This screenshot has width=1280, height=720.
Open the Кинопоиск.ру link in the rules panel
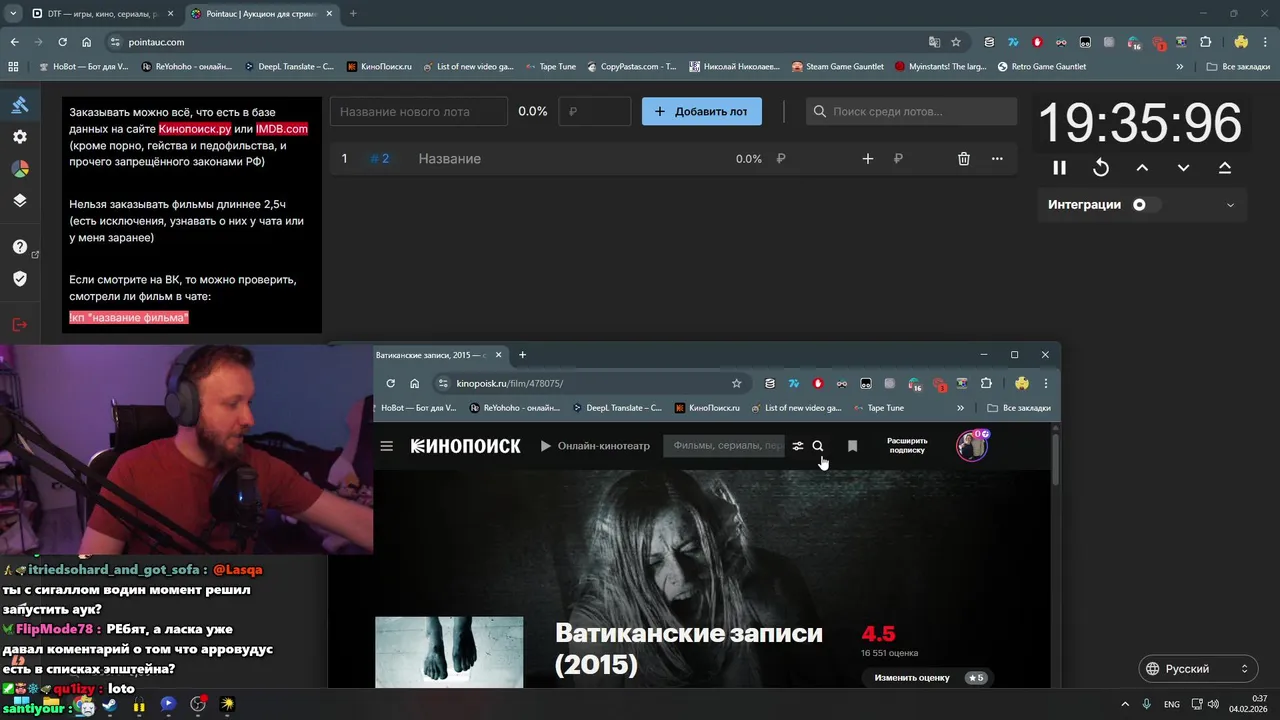point(195,129)
